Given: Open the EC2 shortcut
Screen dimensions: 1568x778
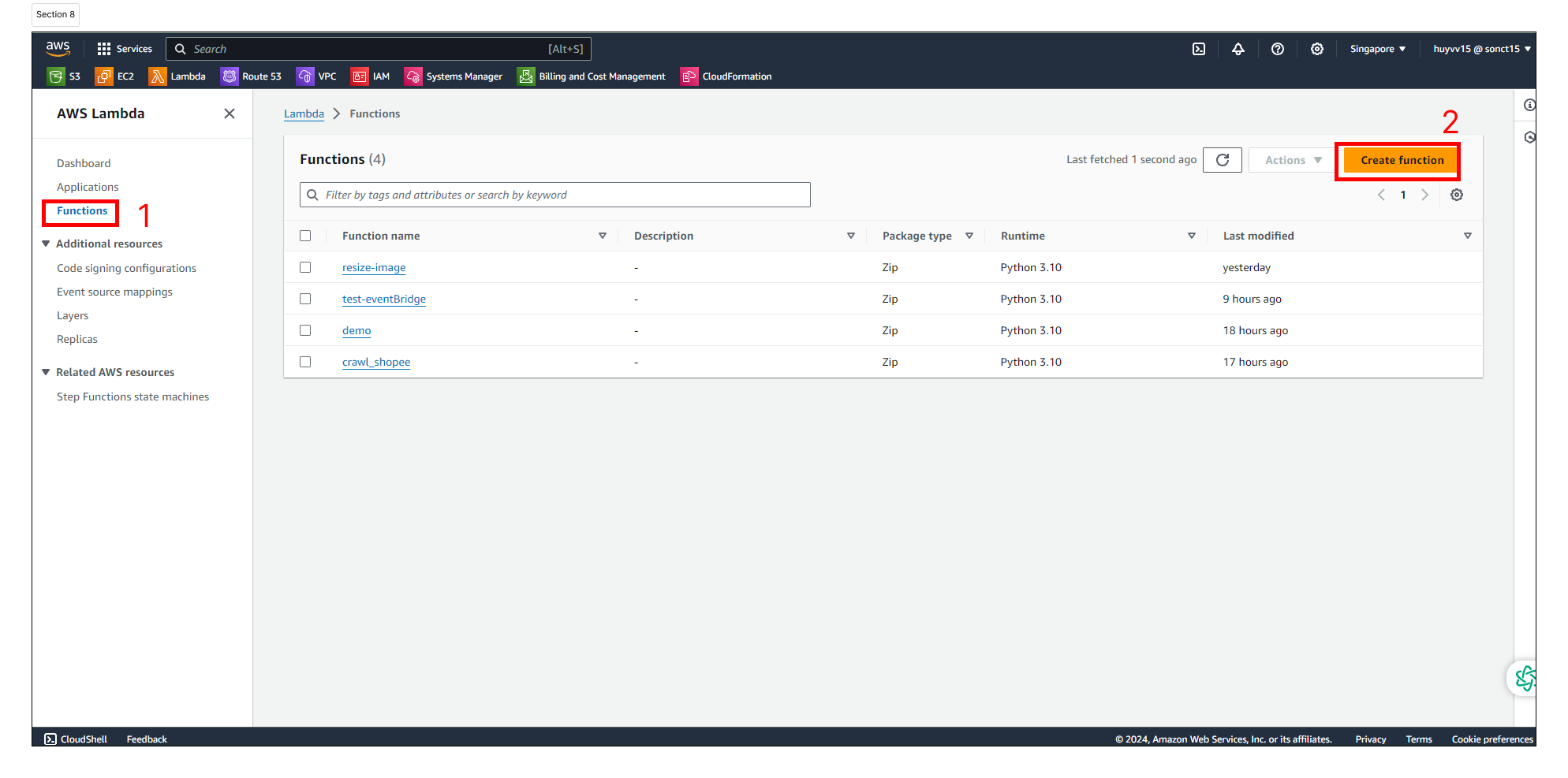Looking at the screenshot, I should [x=115, y=76].
